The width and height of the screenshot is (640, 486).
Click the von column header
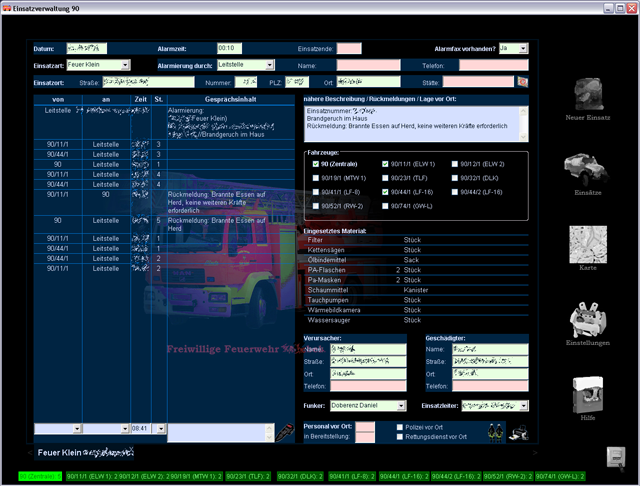tap(58, 100)
